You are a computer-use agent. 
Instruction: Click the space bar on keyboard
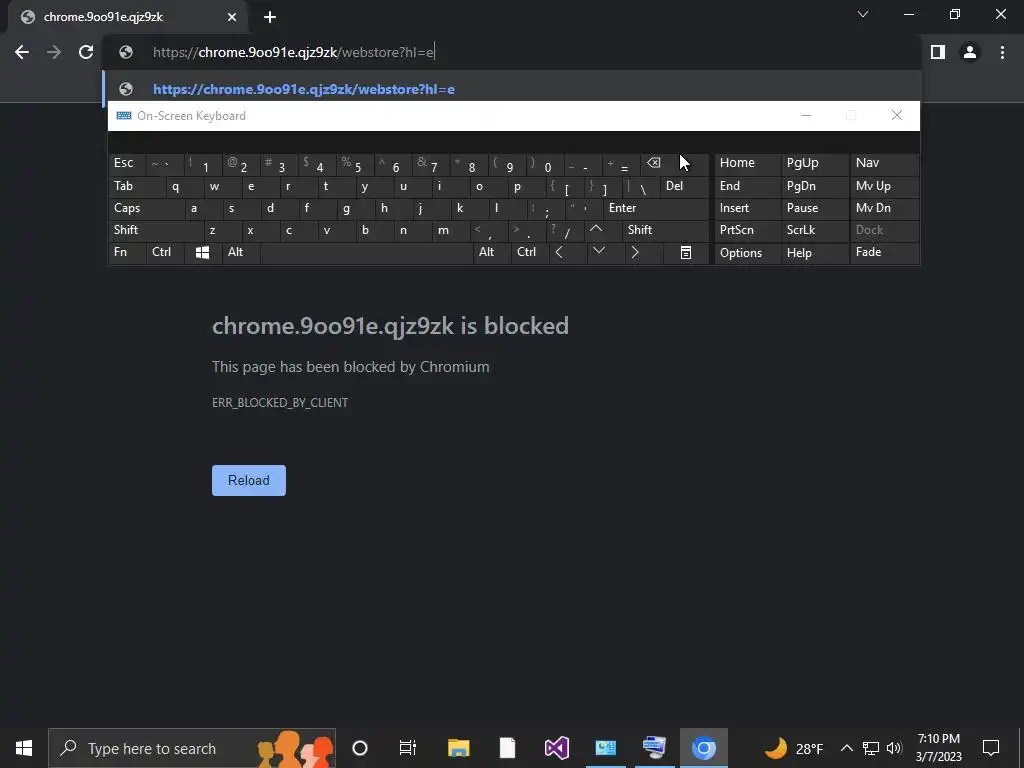[366, 253]
